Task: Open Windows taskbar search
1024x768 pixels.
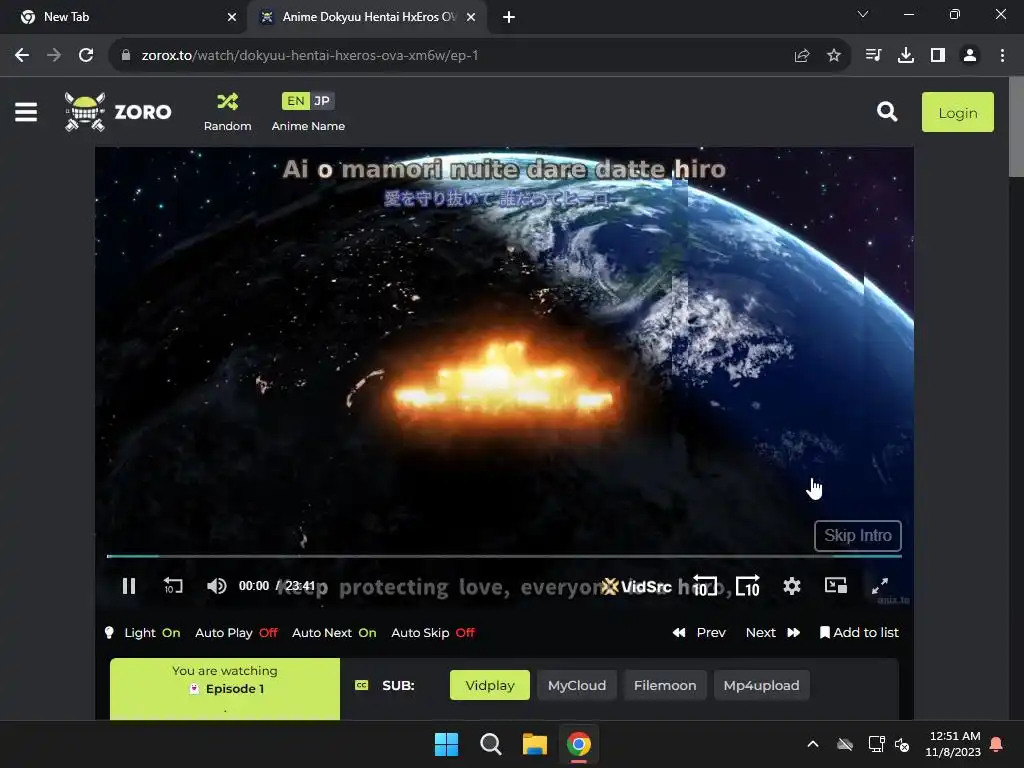Action: click(x=490, y=744)
